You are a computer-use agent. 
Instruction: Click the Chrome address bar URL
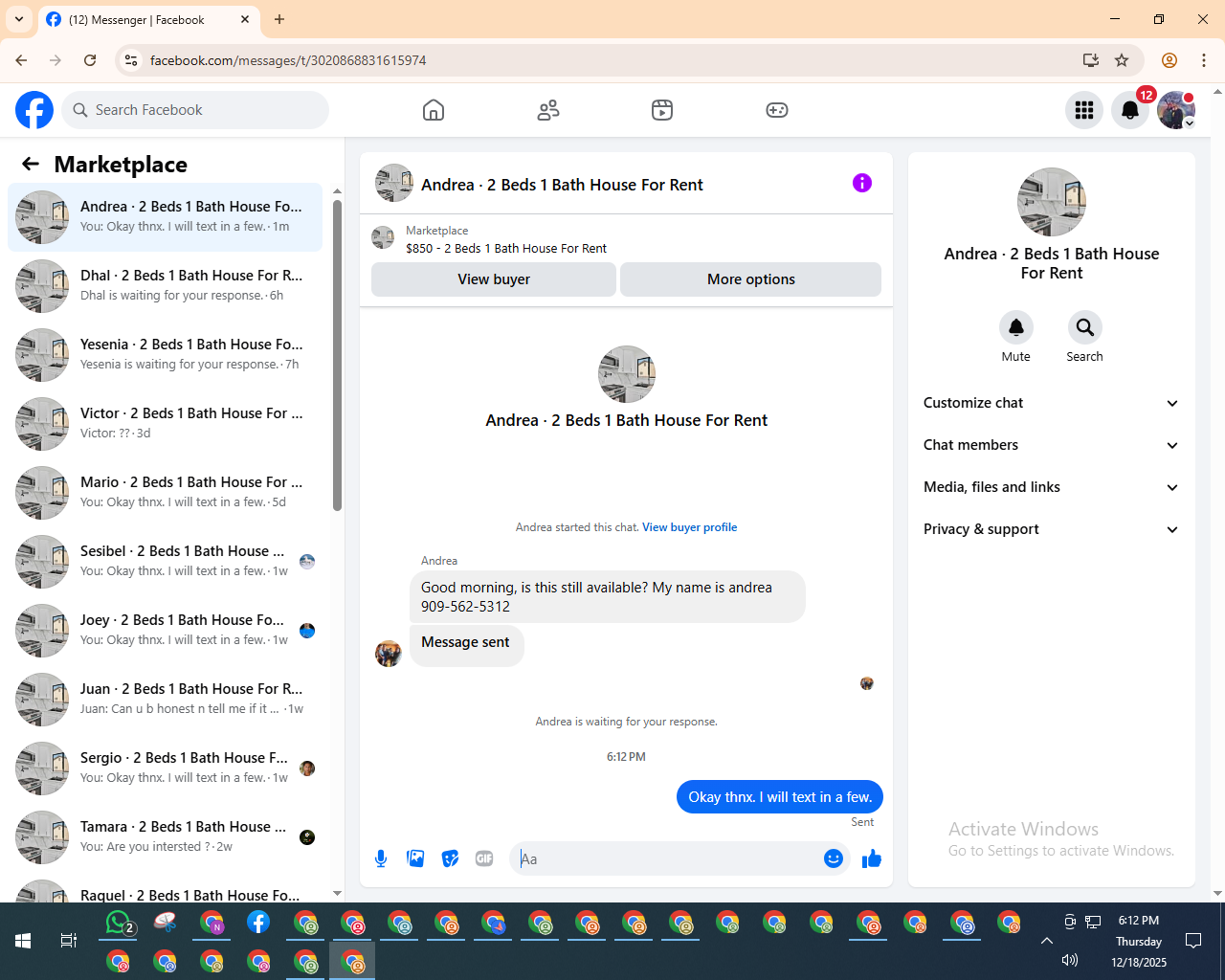coord(288,60)
